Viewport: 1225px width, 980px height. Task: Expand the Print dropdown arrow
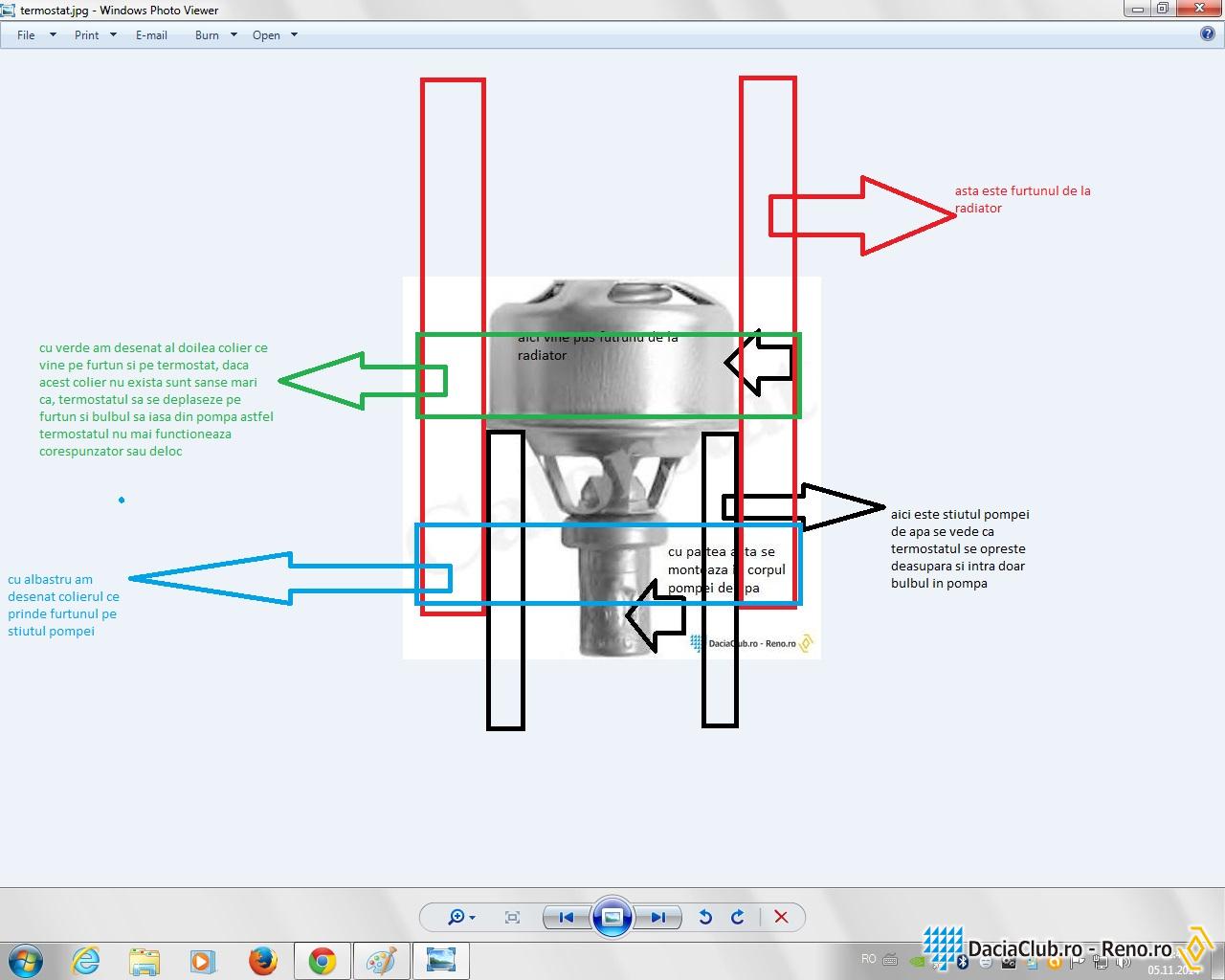[x=113, y=34]
